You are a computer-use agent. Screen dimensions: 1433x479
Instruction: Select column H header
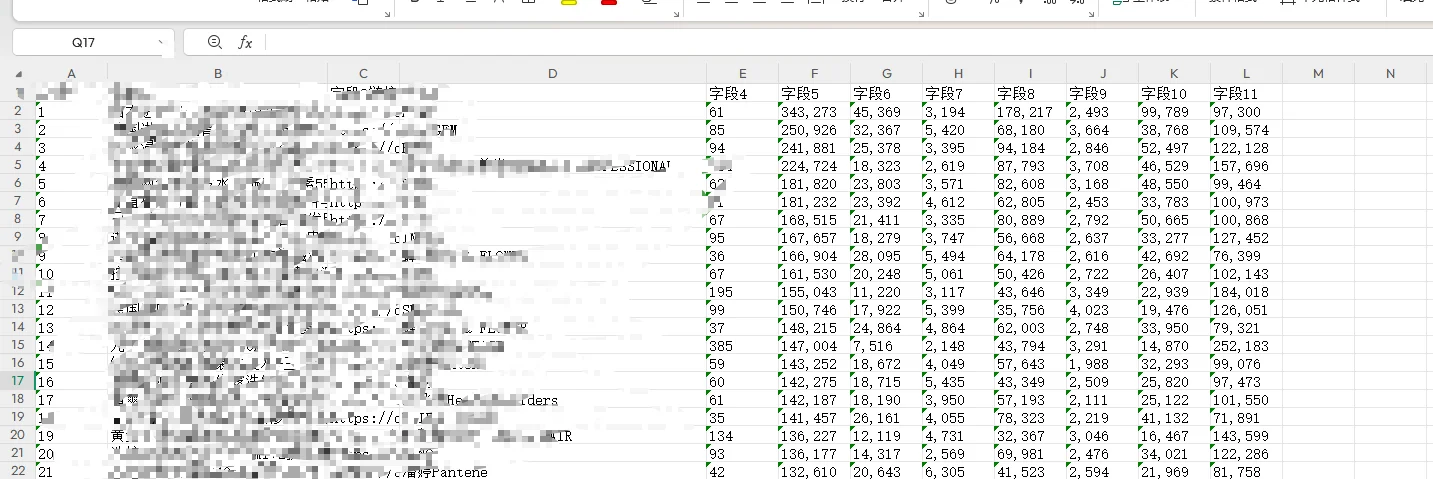[958, 74]
